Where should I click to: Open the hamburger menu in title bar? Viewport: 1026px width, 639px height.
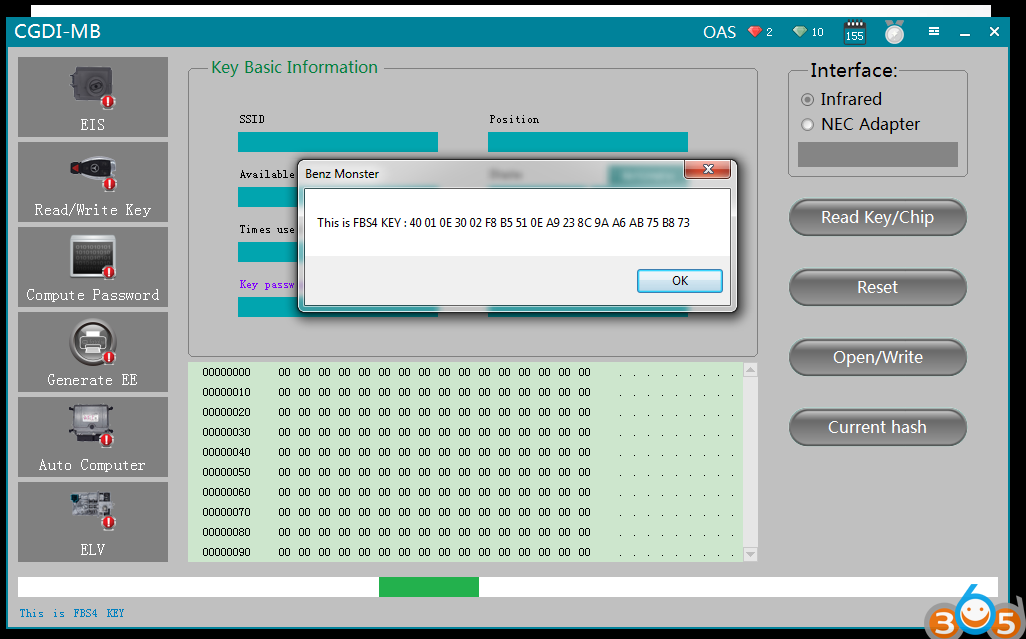(x=934, y=32)
